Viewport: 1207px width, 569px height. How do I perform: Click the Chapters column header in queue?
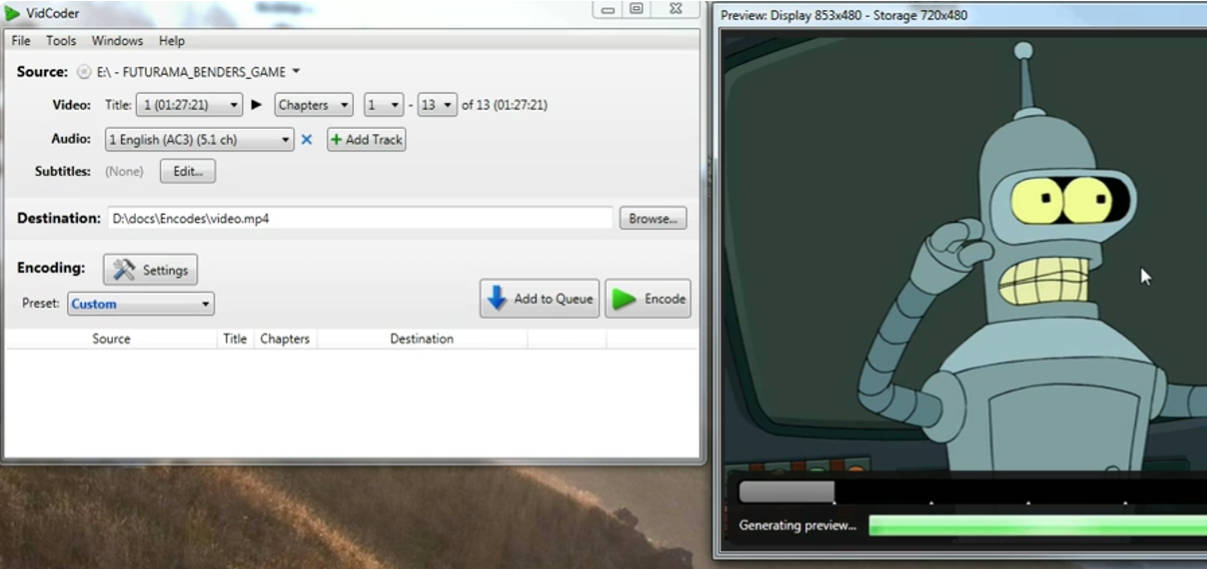pos(285,339)
